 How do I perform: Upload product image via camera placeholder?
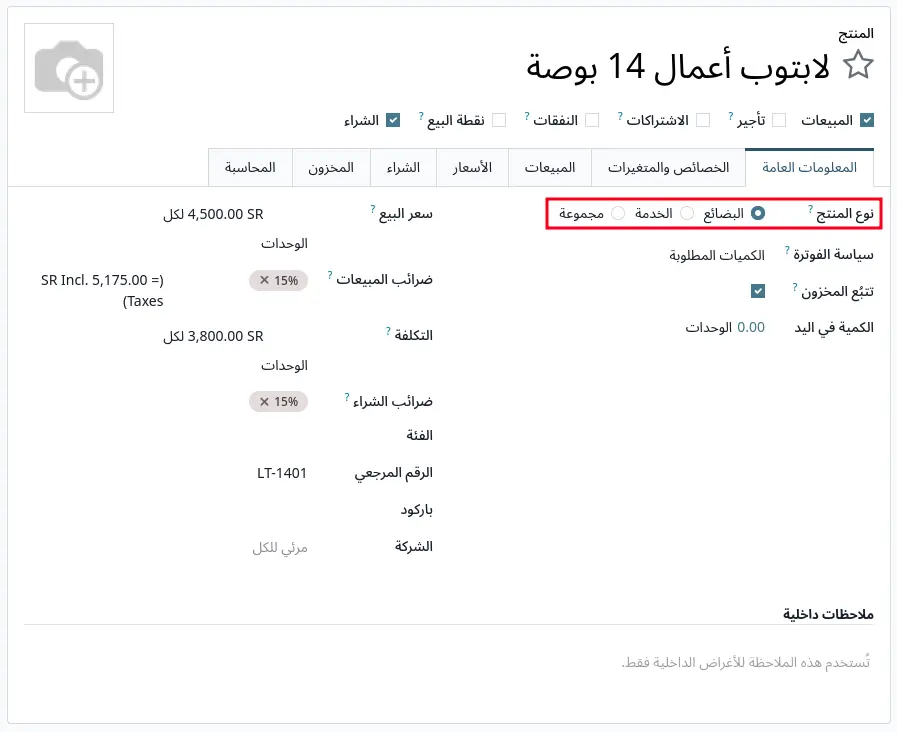(69, 68)
